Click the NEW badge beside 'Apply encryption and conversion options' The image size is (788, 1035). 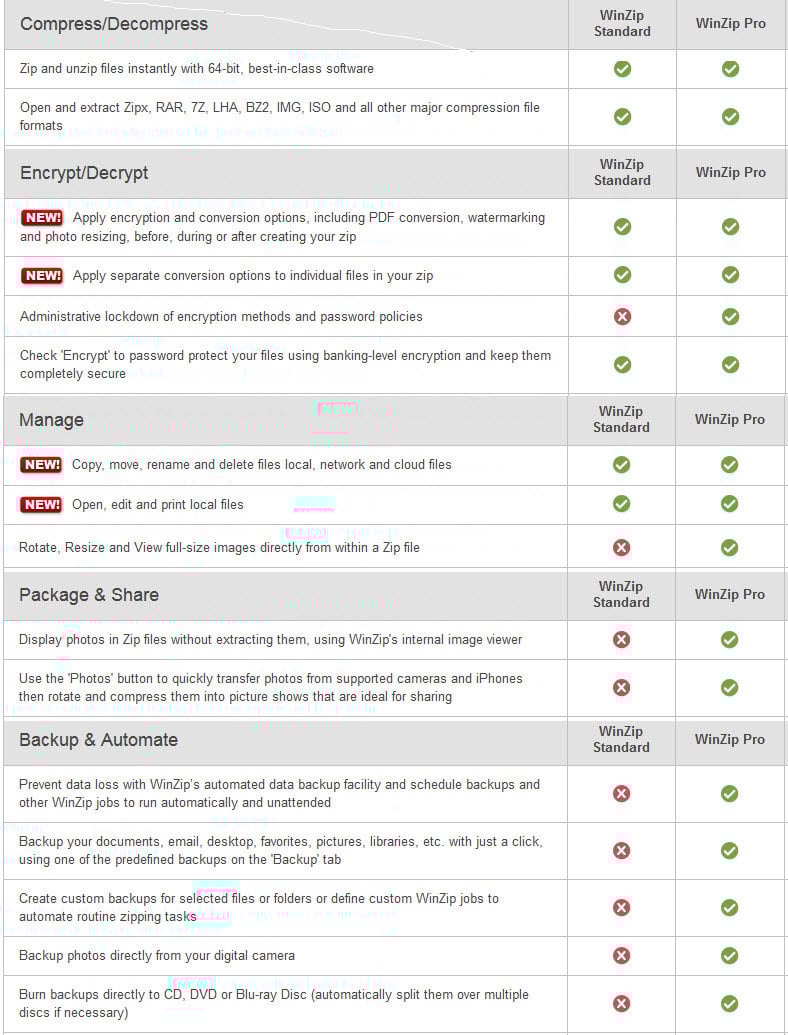(42, 217)
